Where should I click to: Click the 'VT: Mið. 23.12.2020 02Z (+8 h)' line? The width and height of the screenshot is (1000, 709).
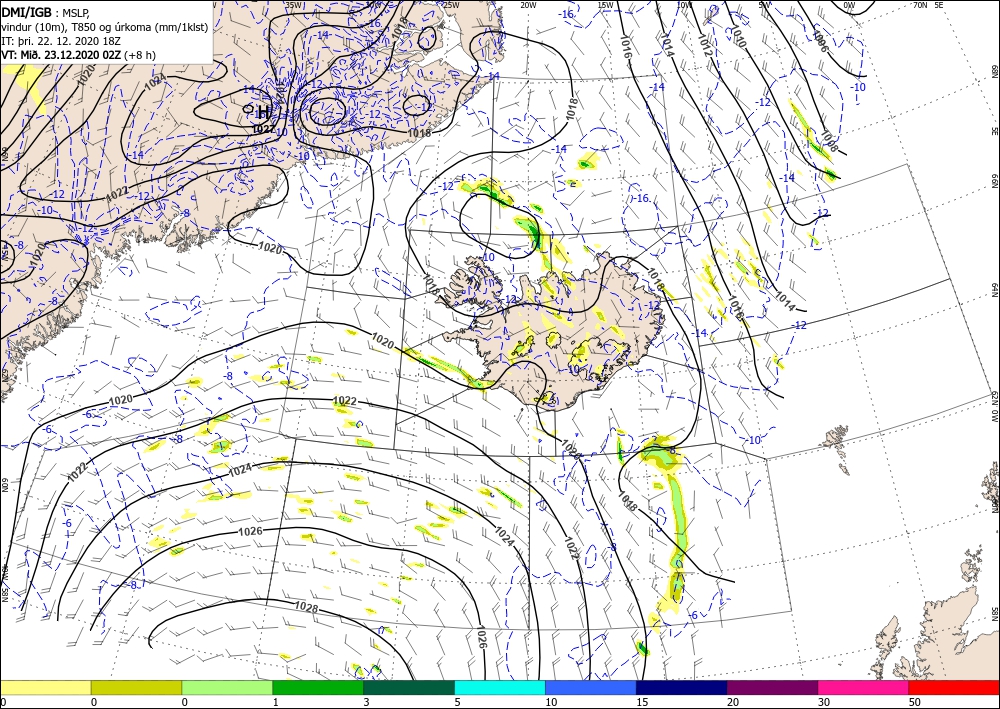point(78,55)
